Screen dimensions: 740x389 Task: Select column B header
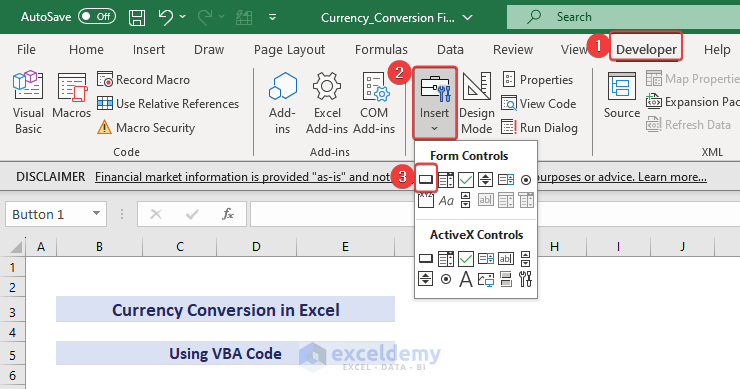pos(99,246)
